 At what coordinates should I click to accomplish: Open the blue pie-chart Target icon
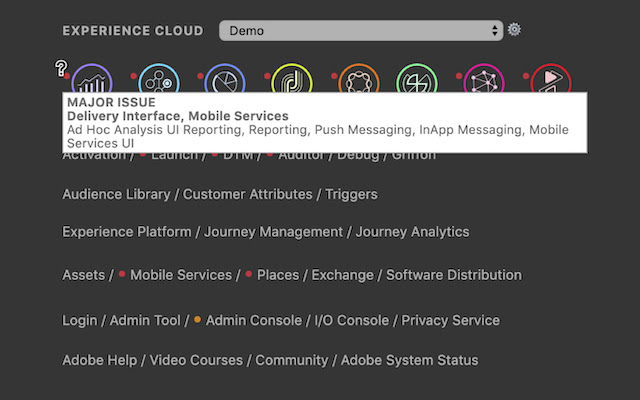click(x=225, y=78)
